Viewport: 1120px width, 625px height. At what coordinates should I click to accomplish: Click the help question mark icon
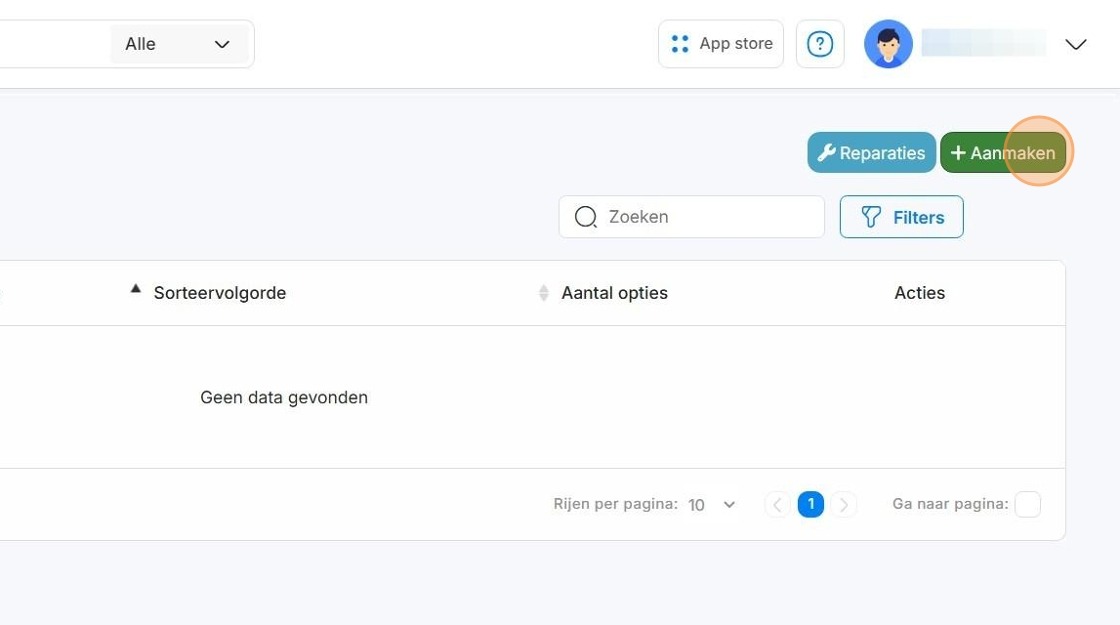coord(820,44)
